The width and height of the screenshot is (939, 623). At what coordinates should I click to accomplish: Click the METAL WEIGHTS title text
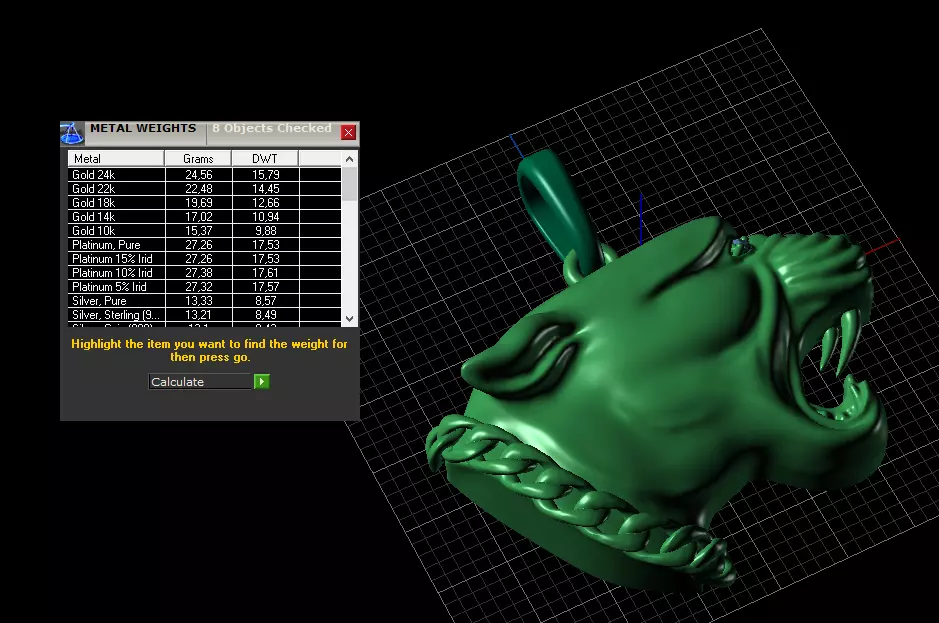(x=143, y=128)
